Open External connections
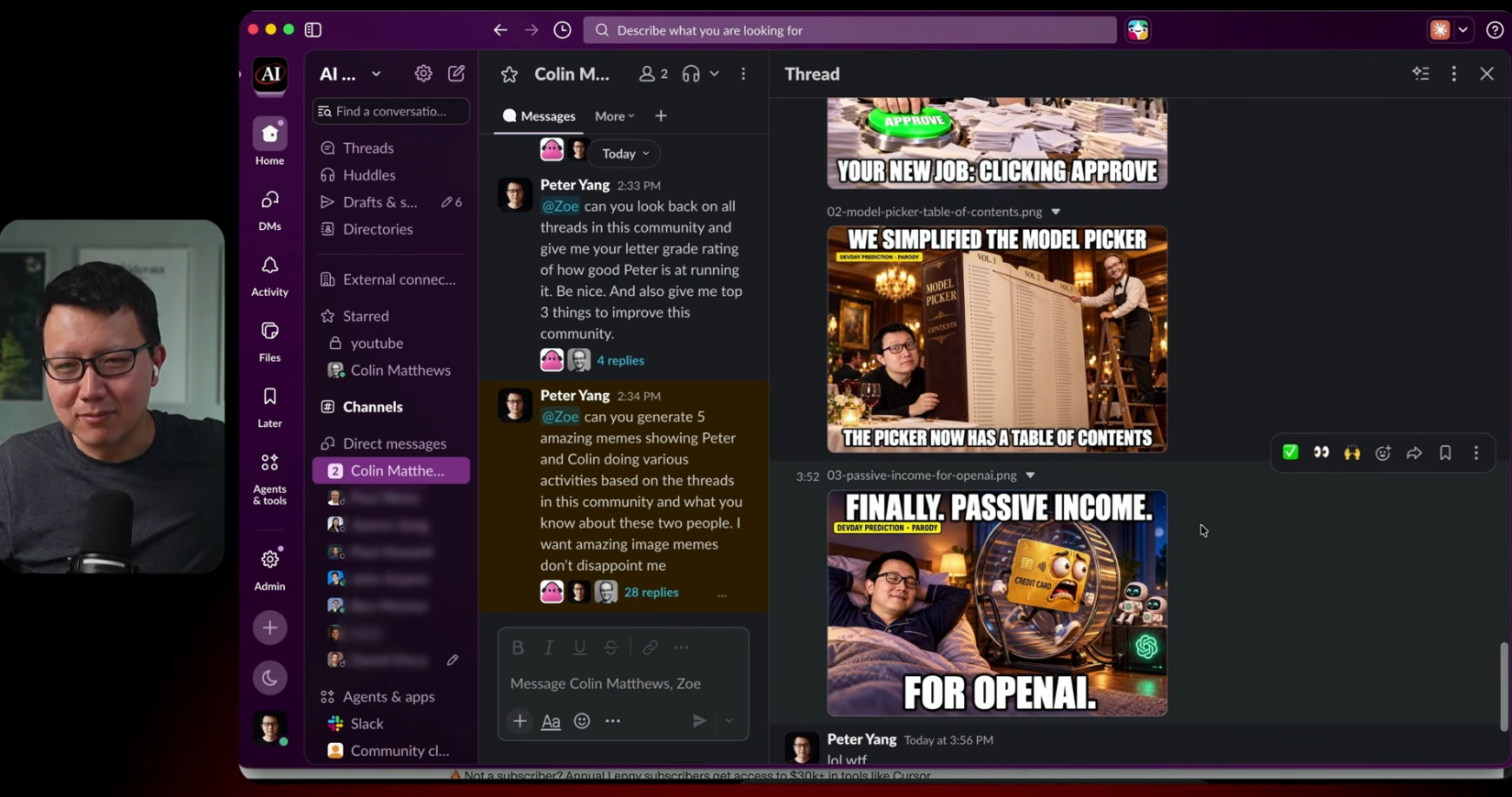This screenshot has width=1512, height=797. tap(400, 279)
